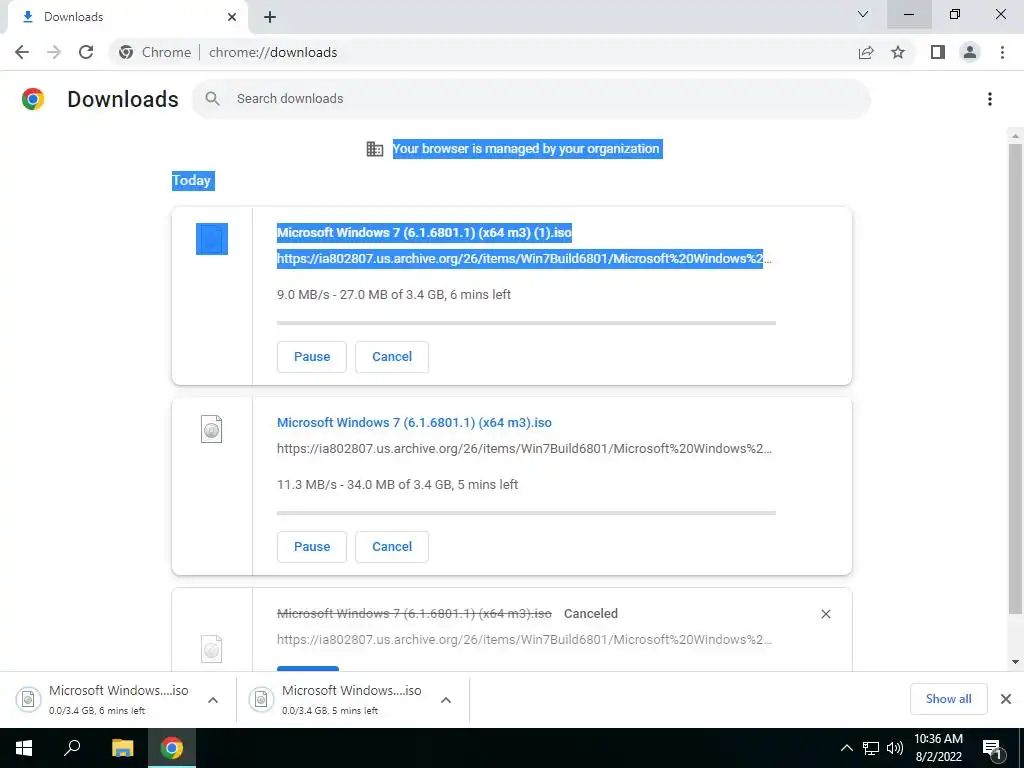The image size is (1024, 768).
Task: Click the progress bar of the (1).iso download
Action: (x=526, y=323)
